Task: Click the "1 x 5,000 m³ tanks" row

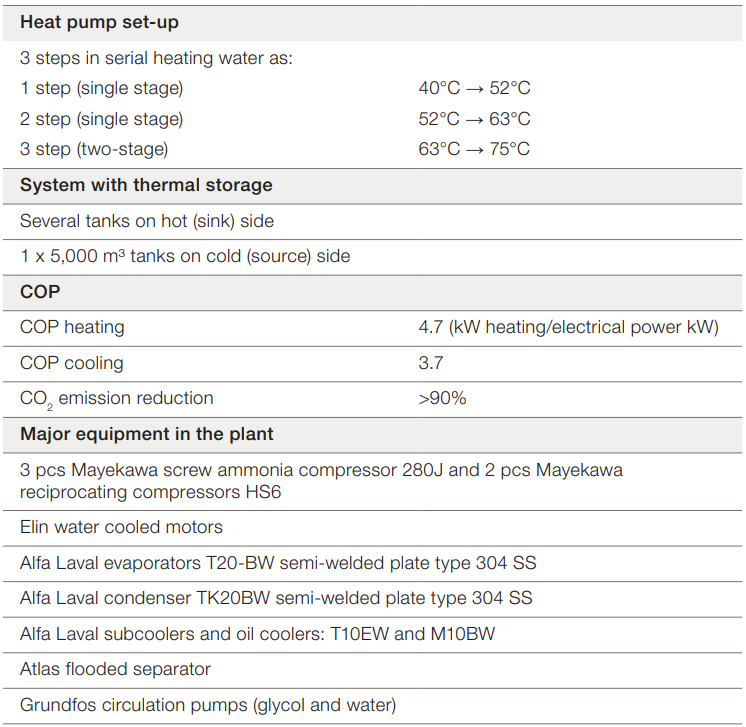Action: point(185,256)
